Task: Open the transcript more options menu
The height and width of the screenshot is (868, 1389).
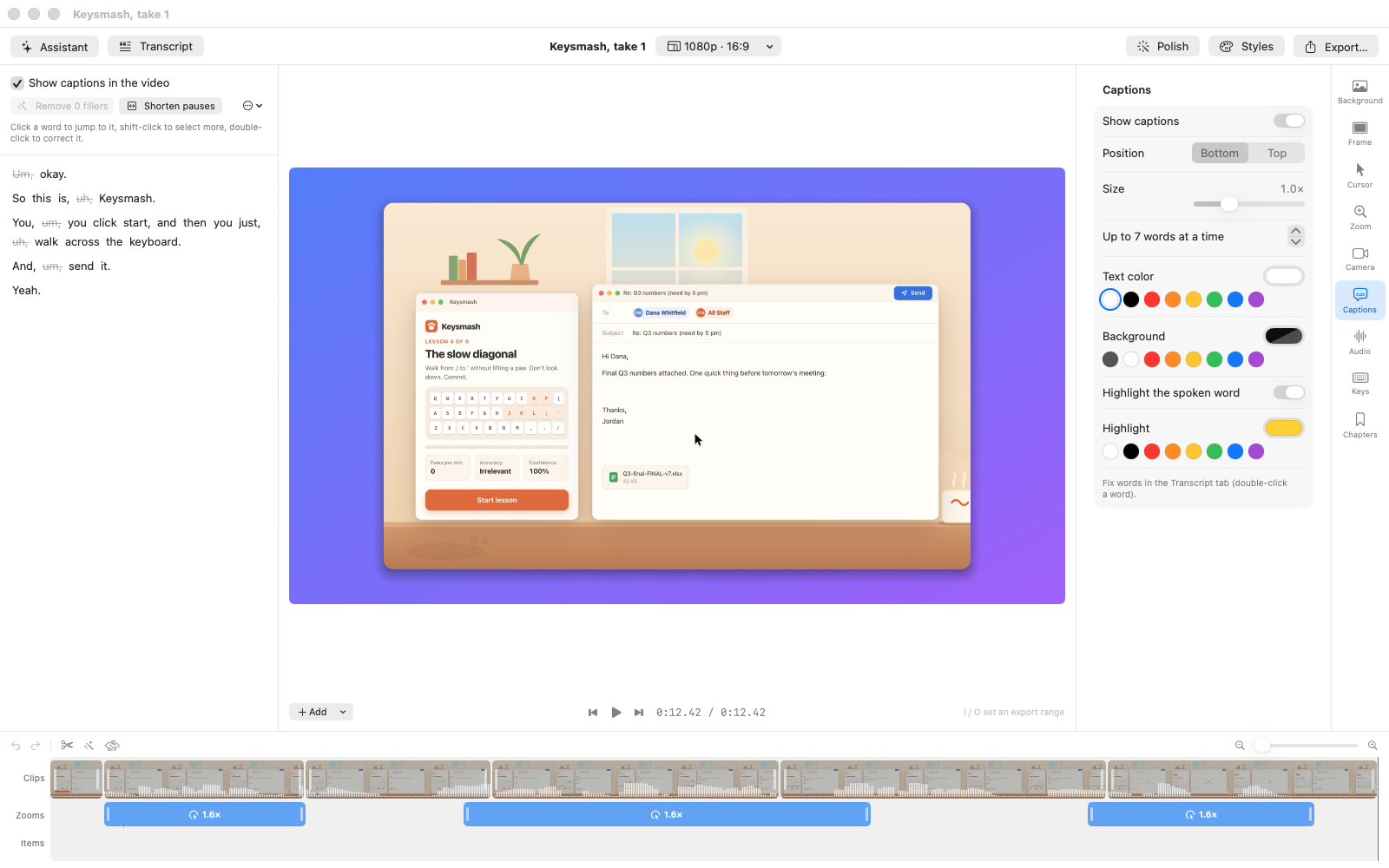Action: click(253, 106)
